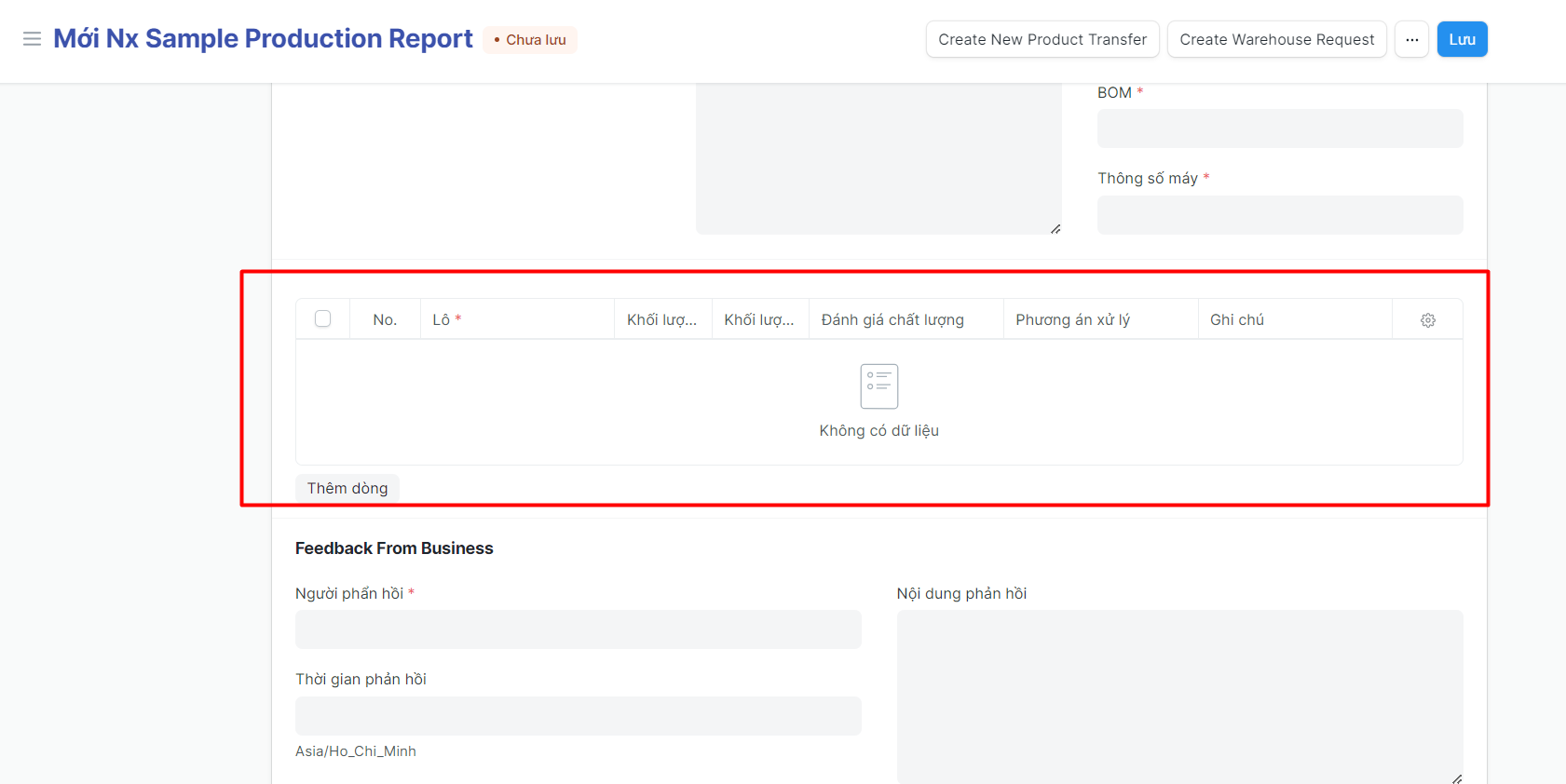Open the hamburger sidebar menu
This screenshot has height=784, width=1566.
click(32, 39)
